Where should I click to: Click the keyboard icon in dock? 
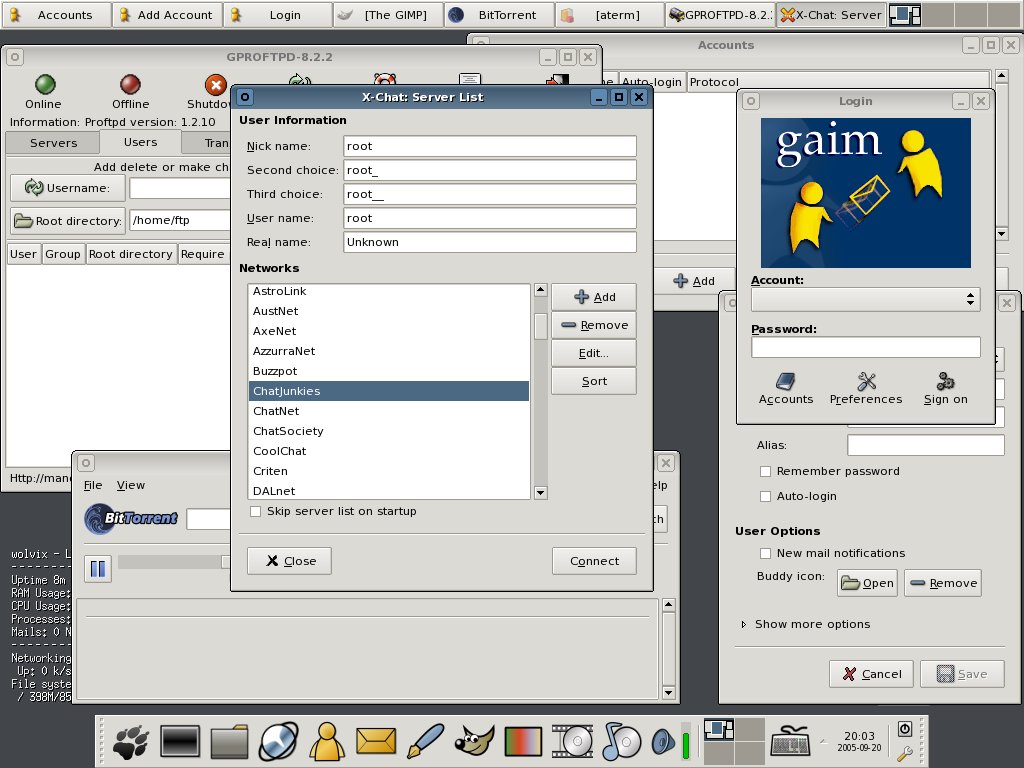click(790, 741)
